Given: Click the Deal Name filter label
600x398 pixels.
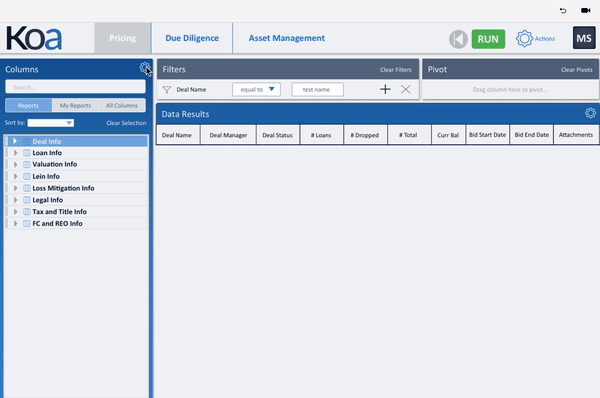Looking at the screenshot, I should point(191,90).
